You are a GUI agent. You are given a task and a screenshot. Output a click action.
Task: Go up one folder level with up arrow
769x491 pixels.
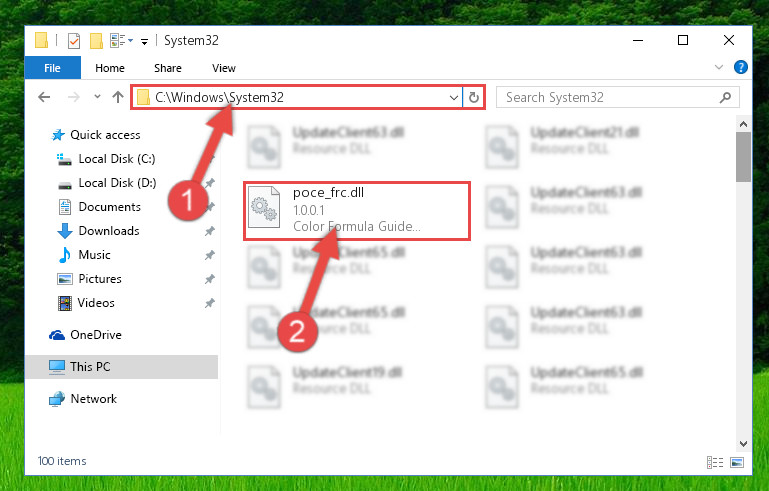[x=118, y=97]
